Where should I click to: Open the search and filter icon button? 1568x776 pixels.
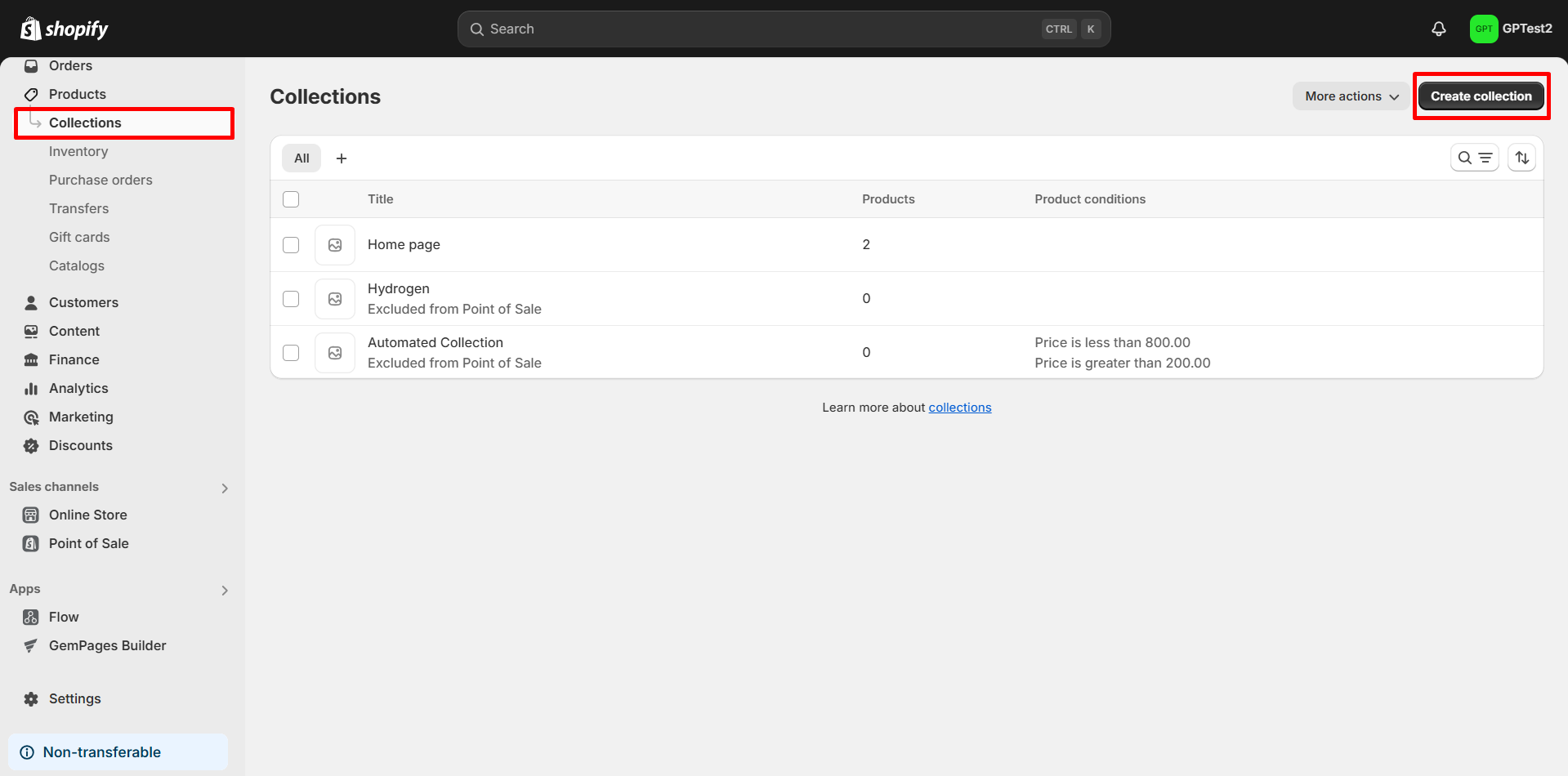click(1474, 158)
